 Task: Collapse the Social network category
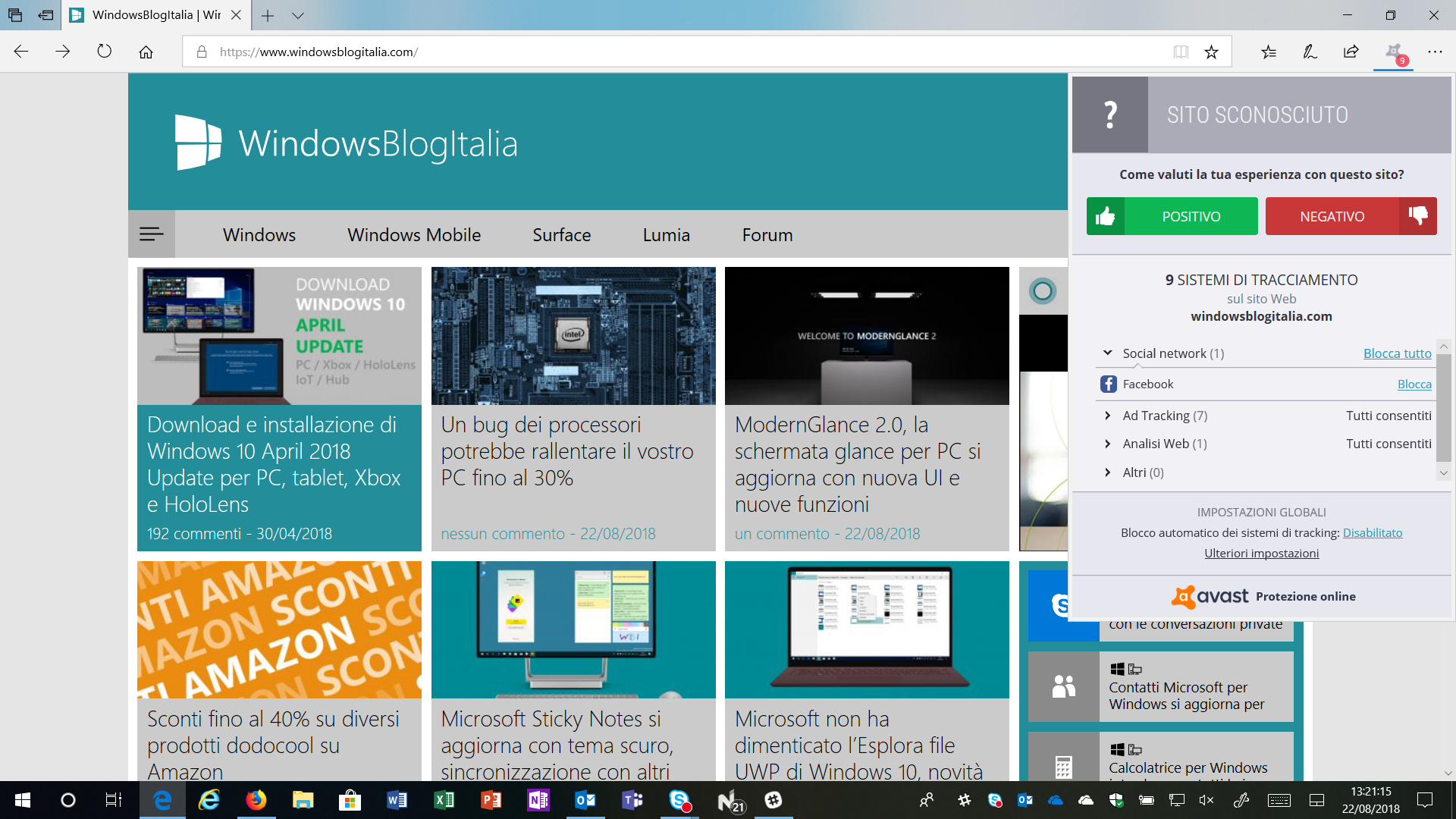pyautogui.click(x=1107, y=353)
